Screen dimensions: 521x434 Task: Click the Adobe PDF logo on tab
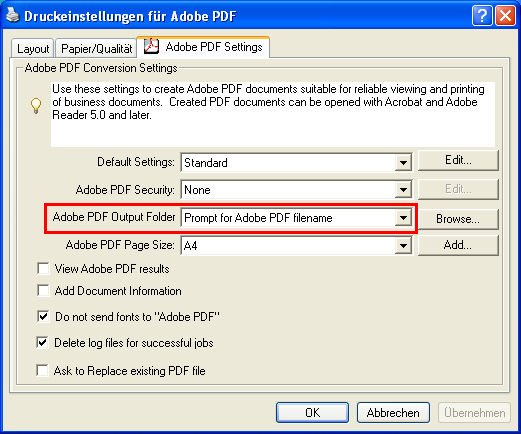point(151,46)
